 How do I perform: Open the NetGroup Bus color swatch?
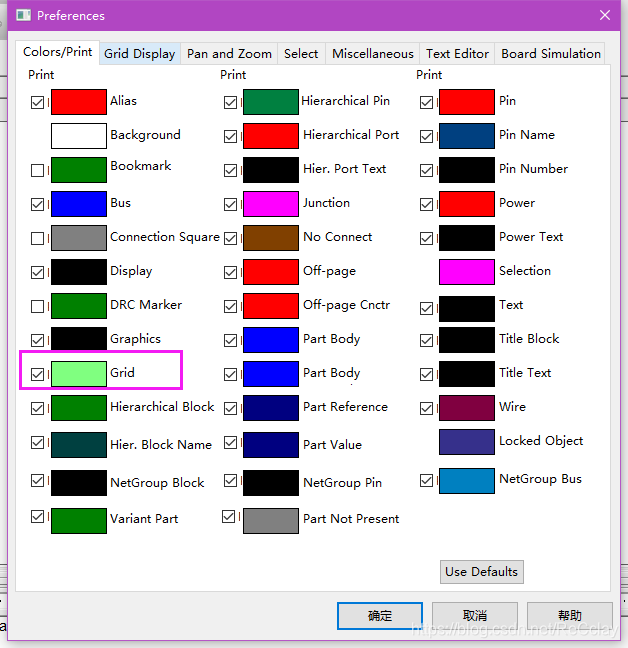[x=467, y=481]
